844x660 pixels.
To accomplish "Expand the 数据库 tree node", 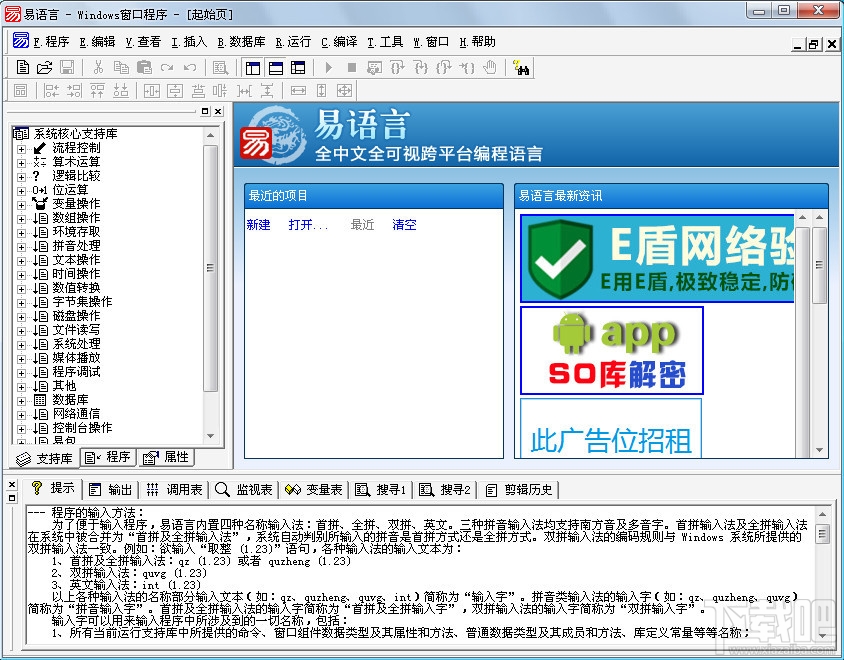I will (21, 401).
